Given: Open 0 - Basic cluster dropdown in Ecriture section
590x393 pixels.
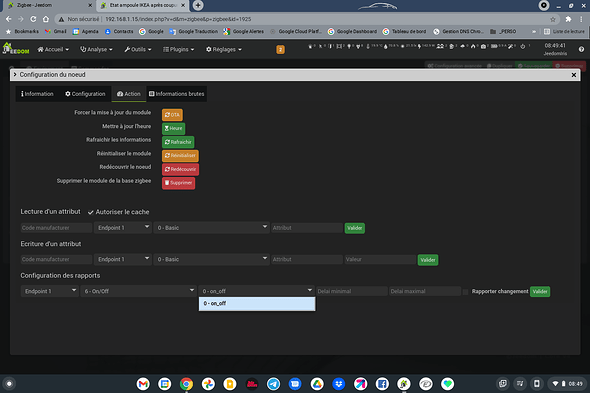Looking at the screenshot, I should [211, 259].
